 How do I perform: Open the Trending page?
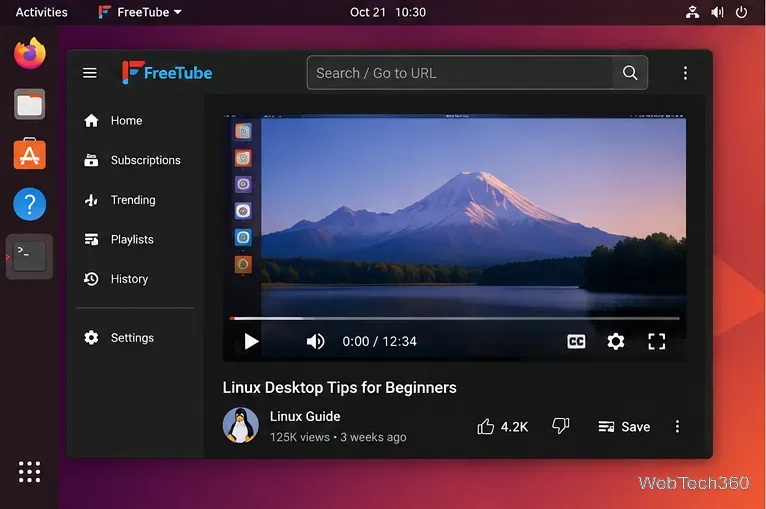click(x=120, y=200)
